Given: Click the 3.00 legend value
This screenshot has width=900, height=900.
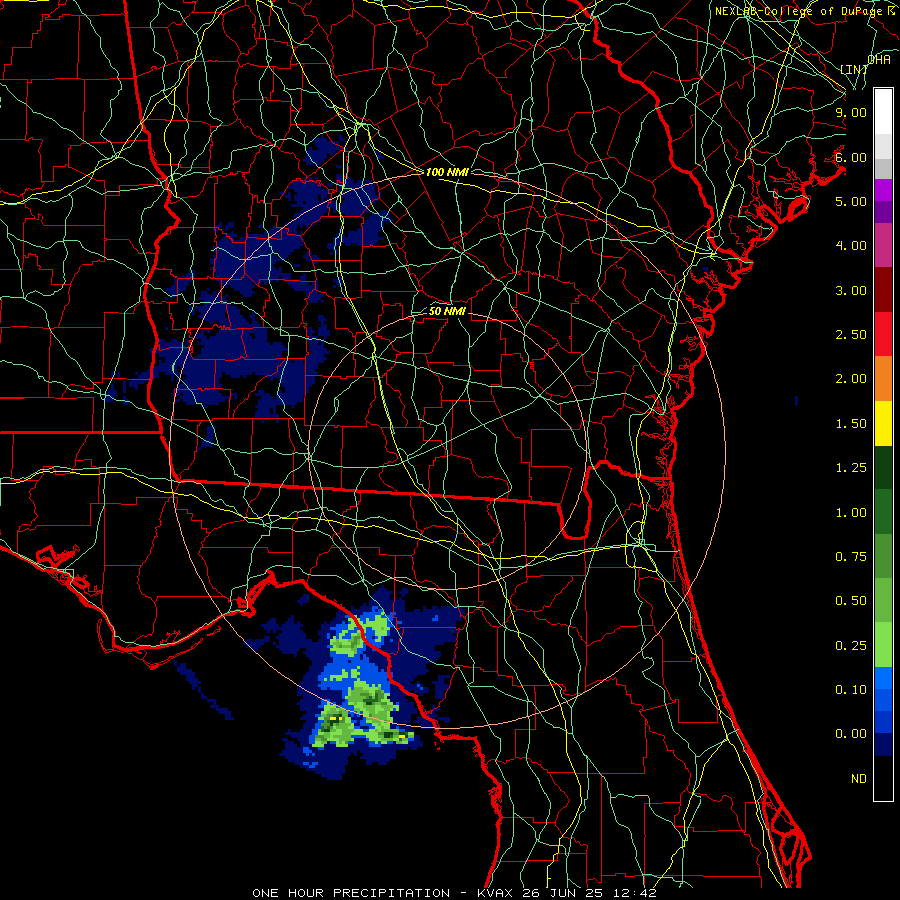Looking at the screenshot, I should [851, 290].
